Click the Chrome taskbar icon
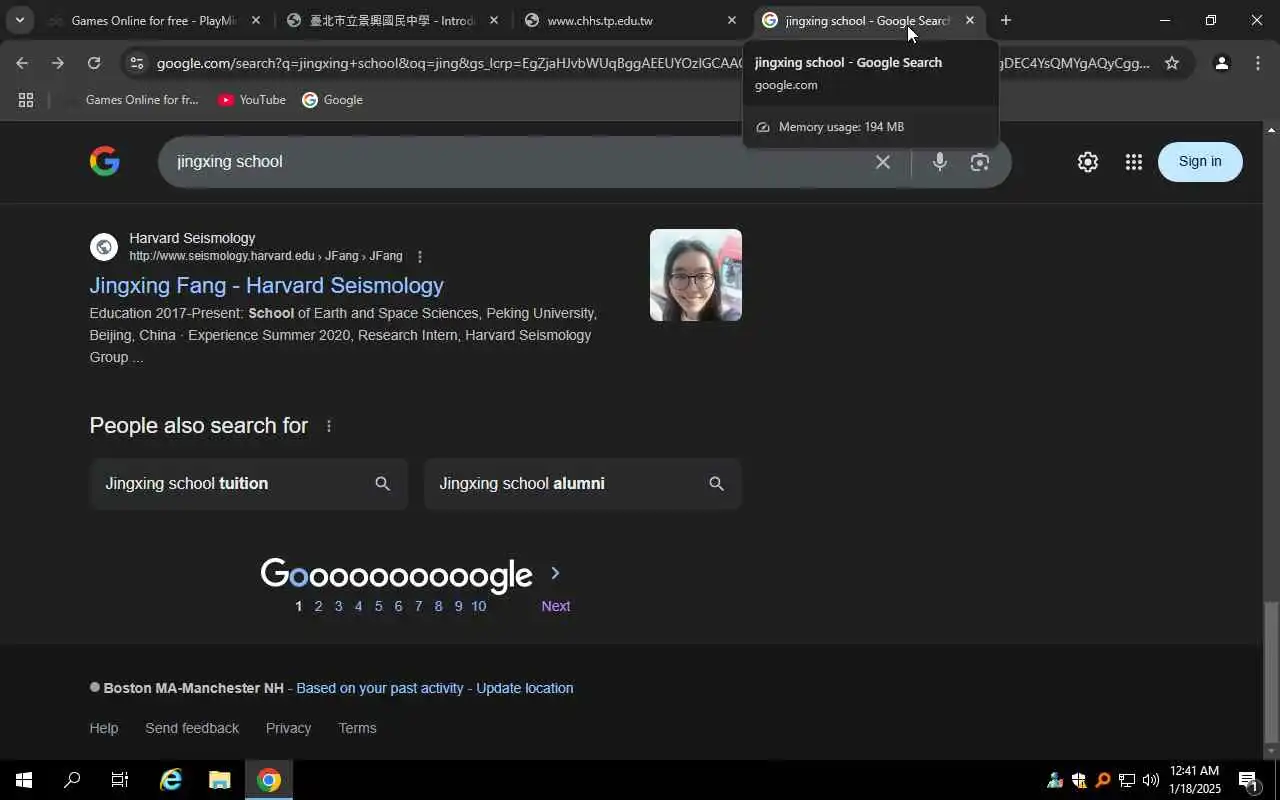The image size is (1280, 800). pyautogui.click(x=268, y=780)
